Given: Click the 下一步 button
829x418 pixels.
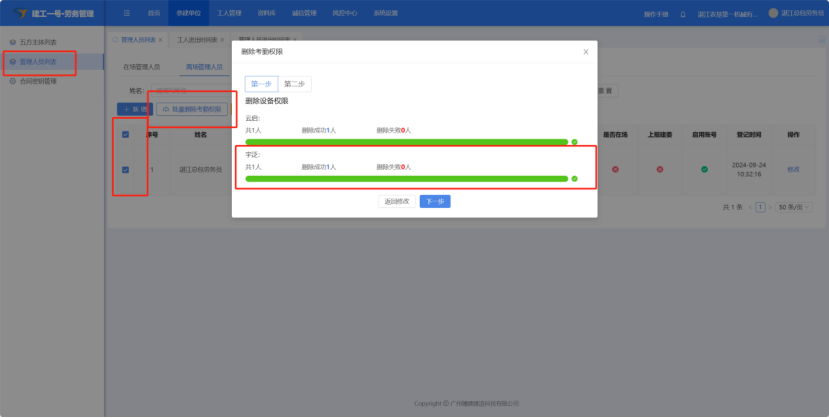Looking at the screenshot, I should 434,201.
